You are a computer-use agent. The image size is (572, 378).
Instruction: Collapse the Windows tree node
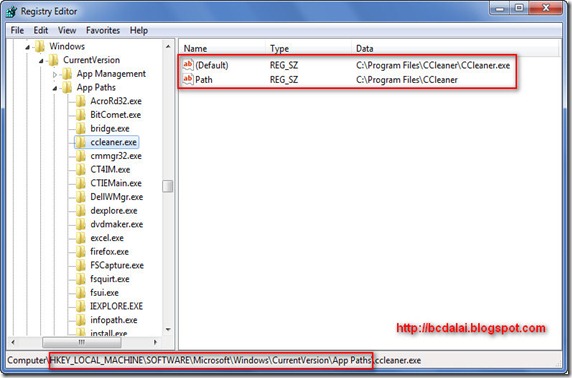click(x=27, y=47)
